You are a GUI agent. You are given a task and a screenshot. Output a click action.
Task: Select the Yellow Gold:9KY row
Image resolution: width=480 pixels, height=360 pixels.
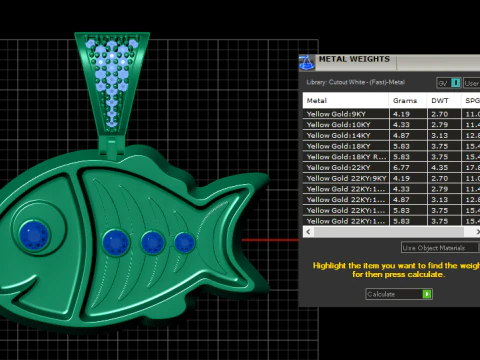391,114
